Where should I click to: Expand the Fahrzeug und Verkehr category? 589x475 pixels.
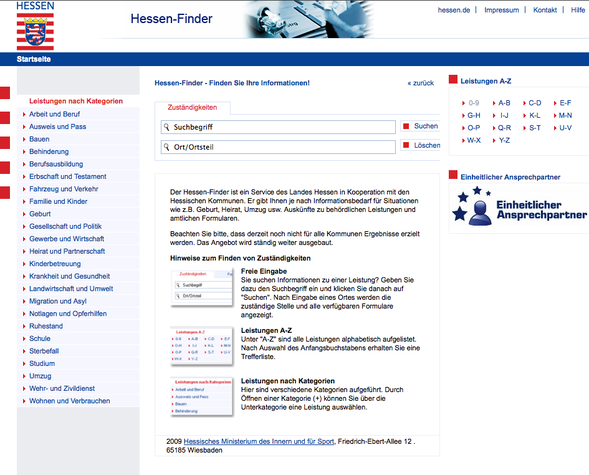coord(63,189)
